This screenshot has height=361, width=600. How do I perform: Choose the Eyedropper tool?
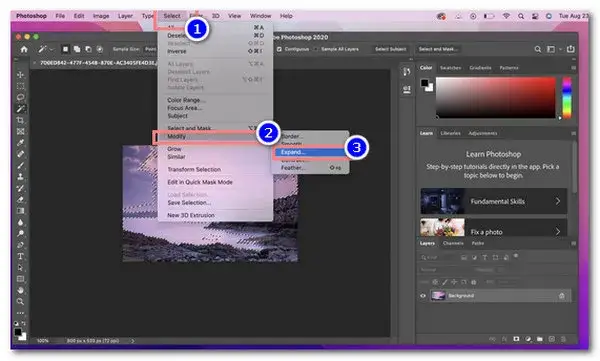coord(20,143)
